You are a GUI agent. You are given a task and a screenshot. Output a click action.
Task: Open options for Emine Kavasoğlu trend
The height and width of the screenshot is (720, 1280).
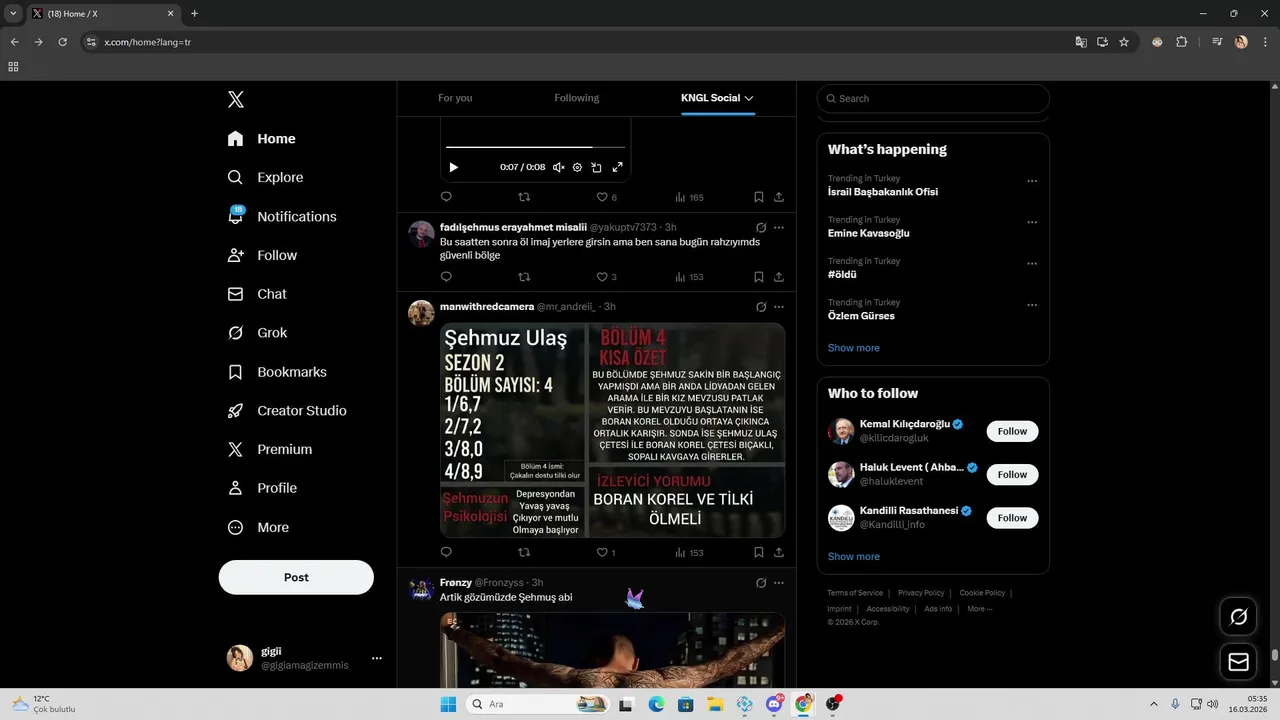[x=1032, y=223]
